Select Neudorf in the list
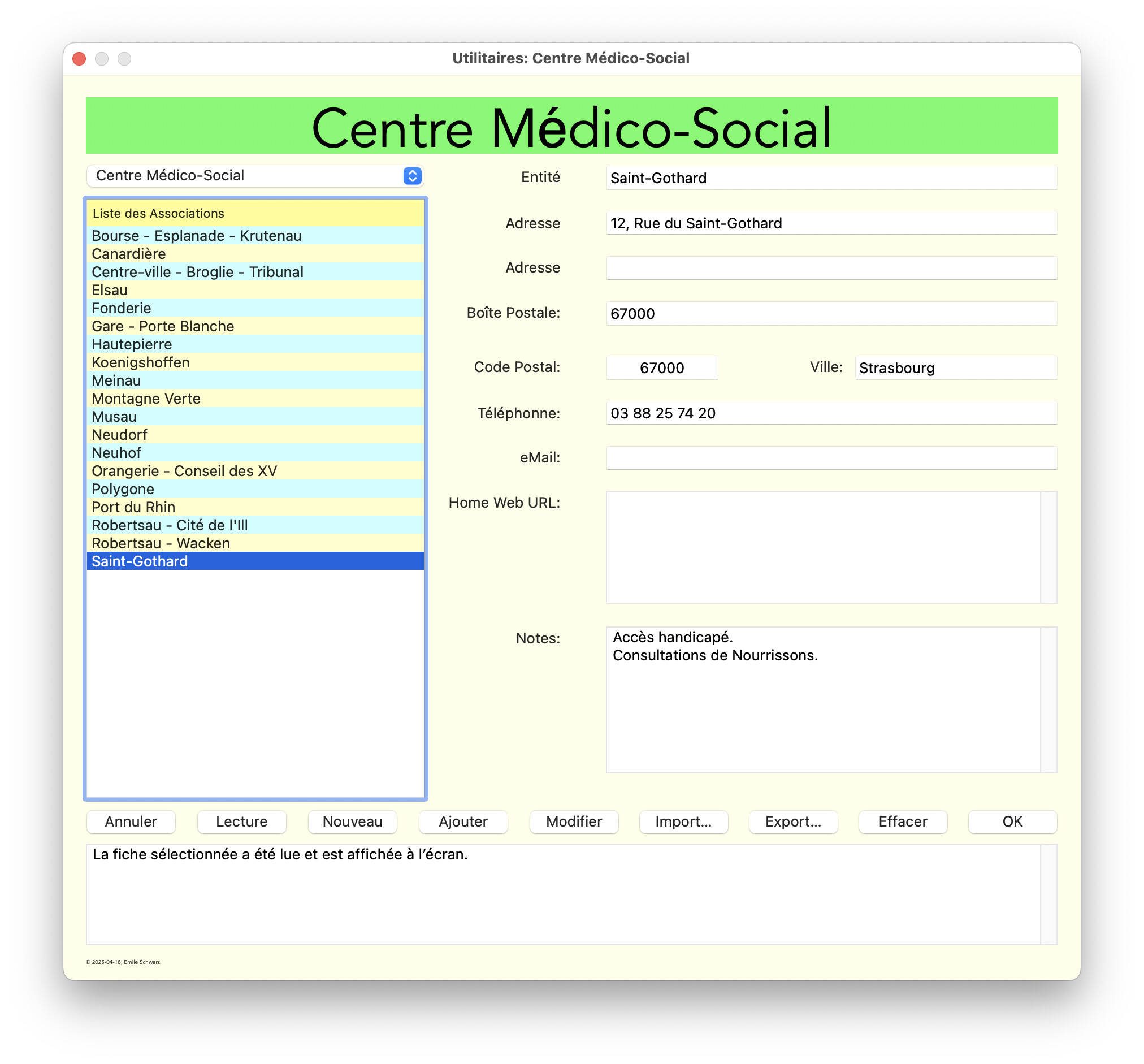The image size is (1144, 1064). coord(120,434)
